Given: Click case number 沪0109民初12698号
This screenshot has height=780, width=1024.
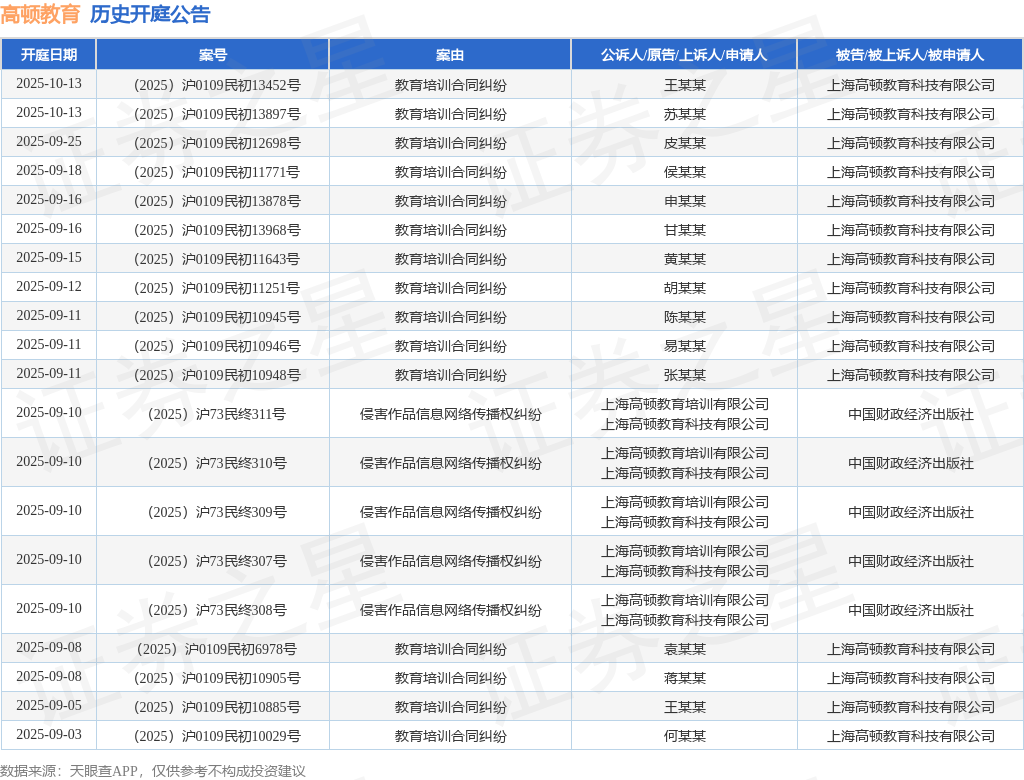Looking at the screenshot, I should 241,143.
